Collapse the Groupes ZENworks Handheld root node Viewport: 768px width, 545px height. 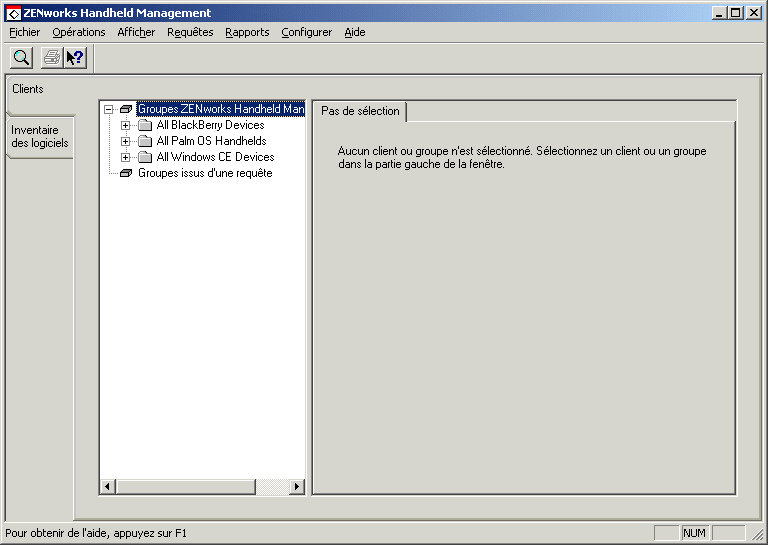[x=109, y=109]
